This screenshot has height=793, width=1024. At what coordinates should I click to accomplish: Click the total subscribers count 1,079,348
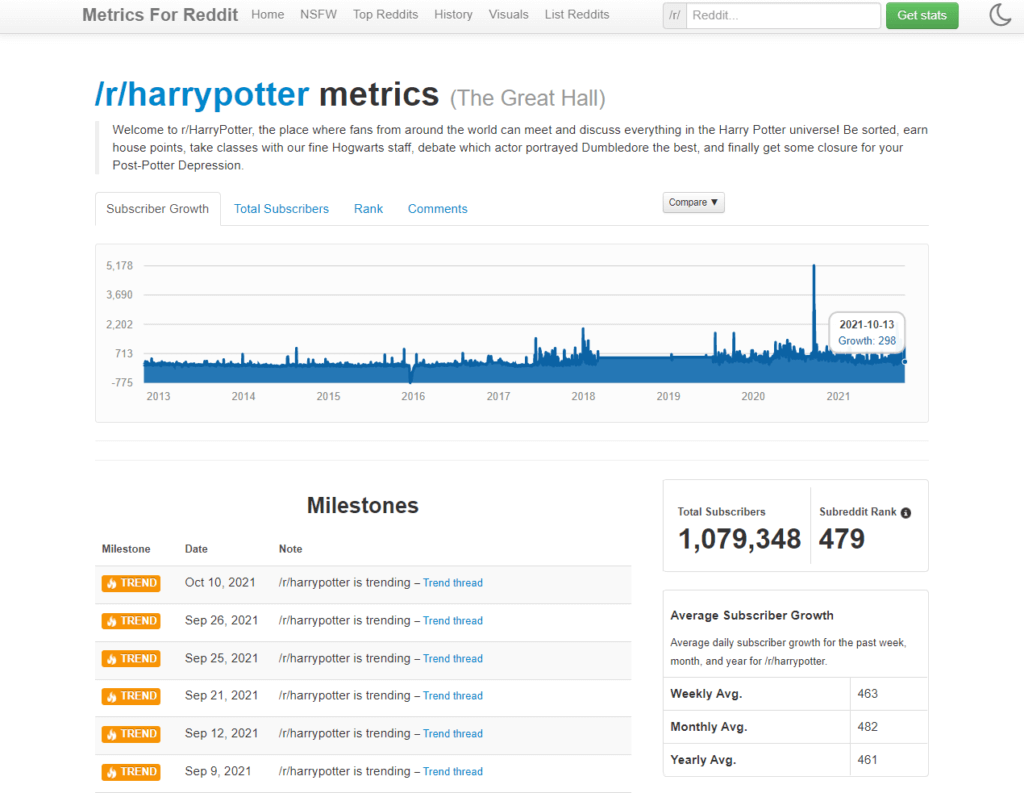tap(739, 539)
